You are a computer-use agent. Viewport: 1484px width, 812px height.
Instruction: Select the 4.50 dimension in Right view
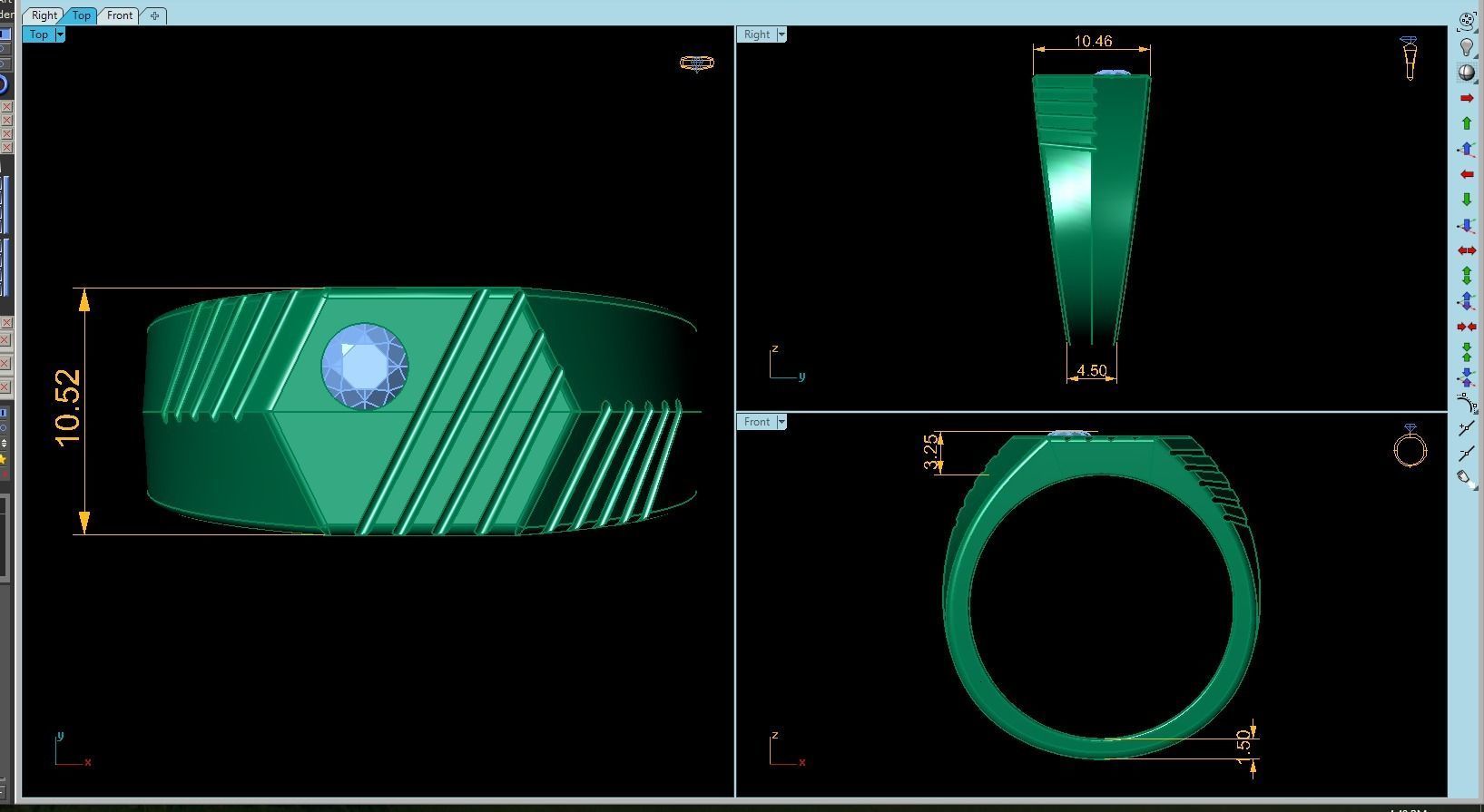coord(1092,370)
